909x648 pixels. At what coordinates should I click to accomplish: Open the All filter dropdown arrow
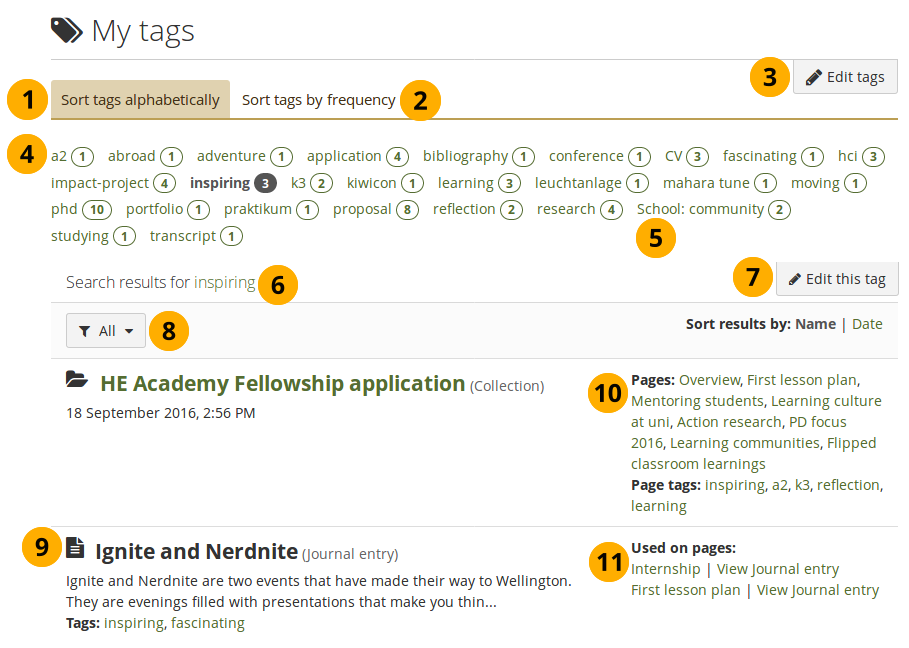pos(129,331)
